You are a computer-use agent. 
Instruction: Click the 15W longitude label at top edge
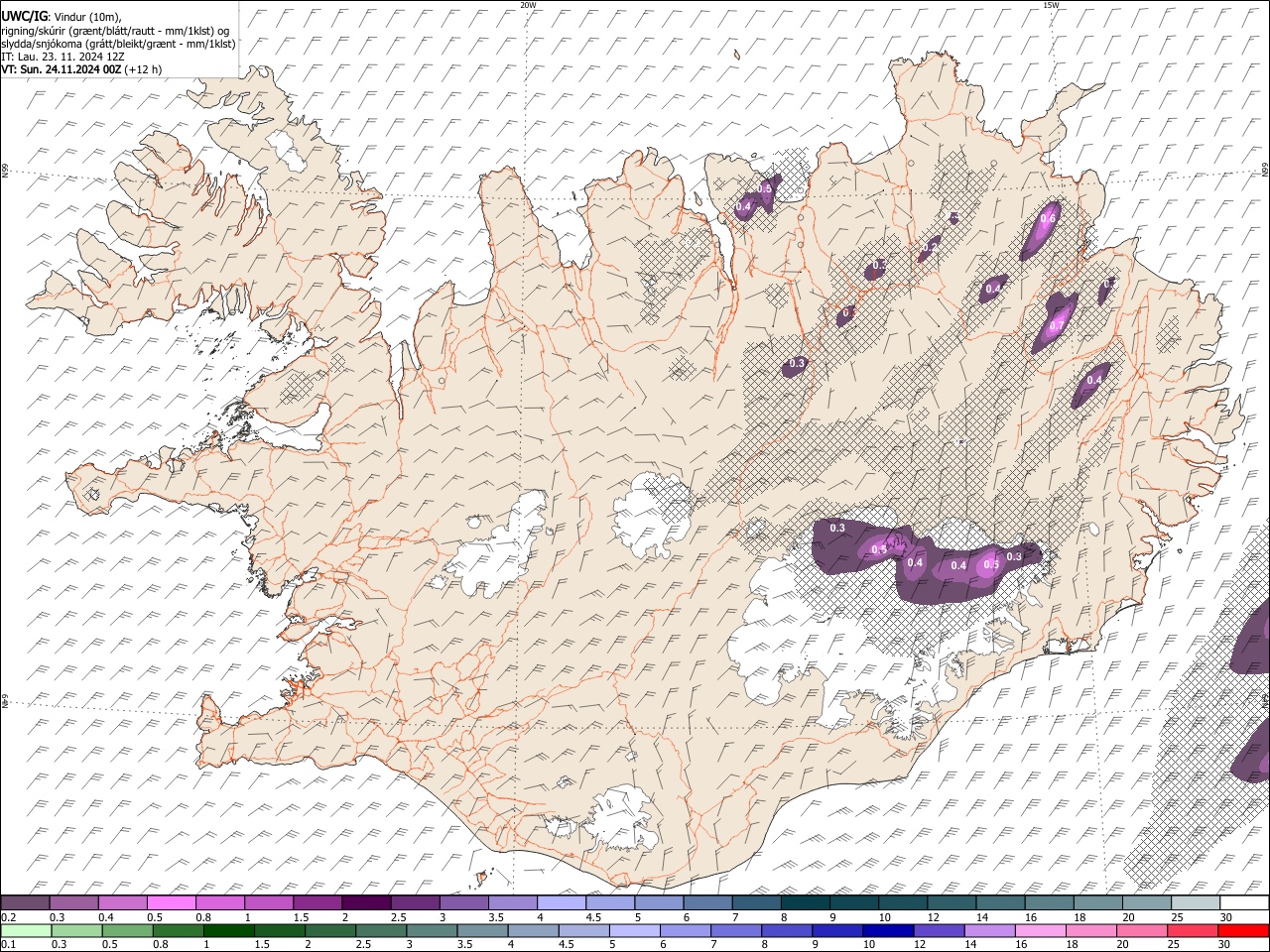coord(1051,5)
